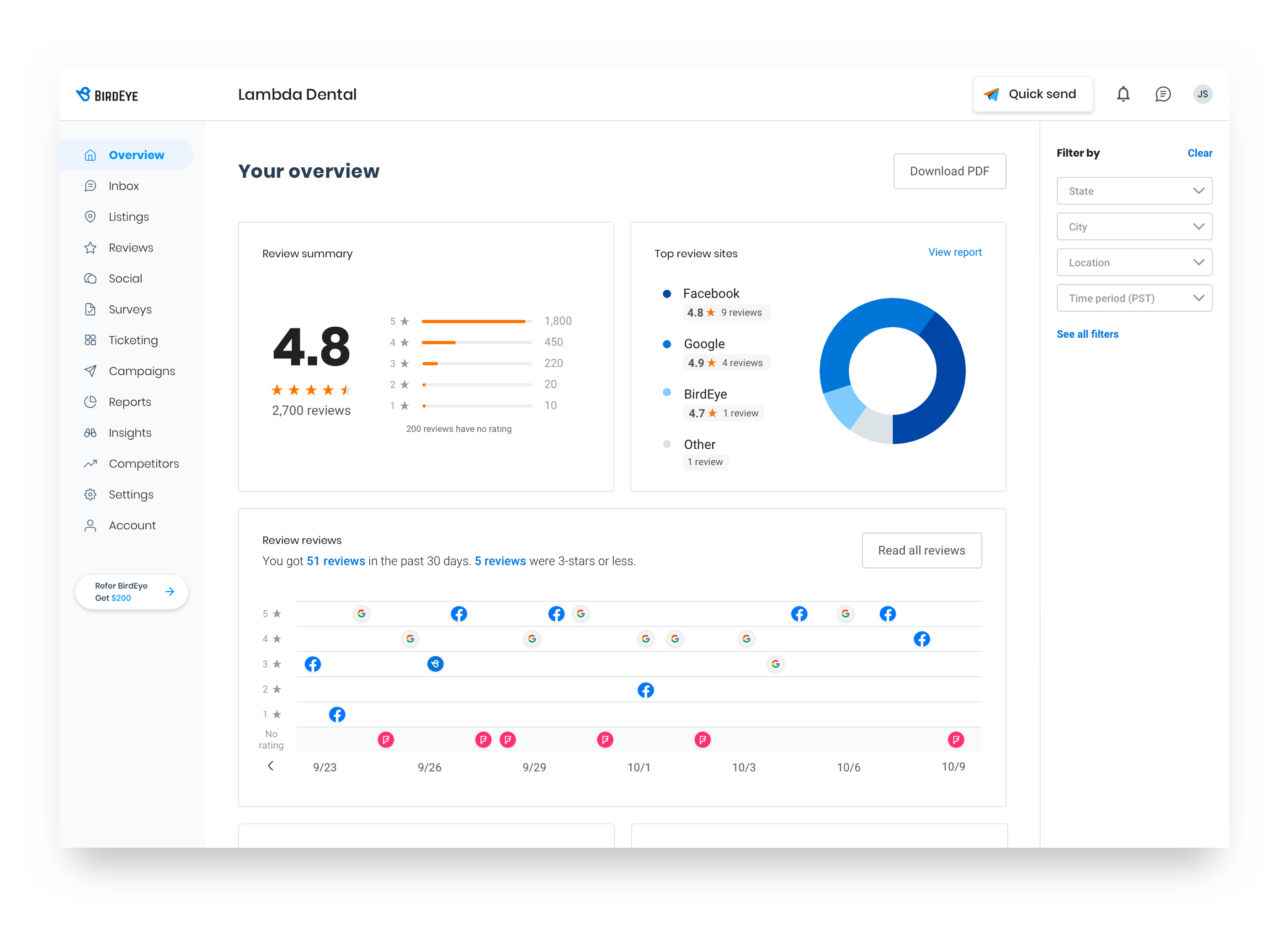Open the chat messages icon in header
This screenshot has height=935, width=1288.
click(x=1162, y=94)
